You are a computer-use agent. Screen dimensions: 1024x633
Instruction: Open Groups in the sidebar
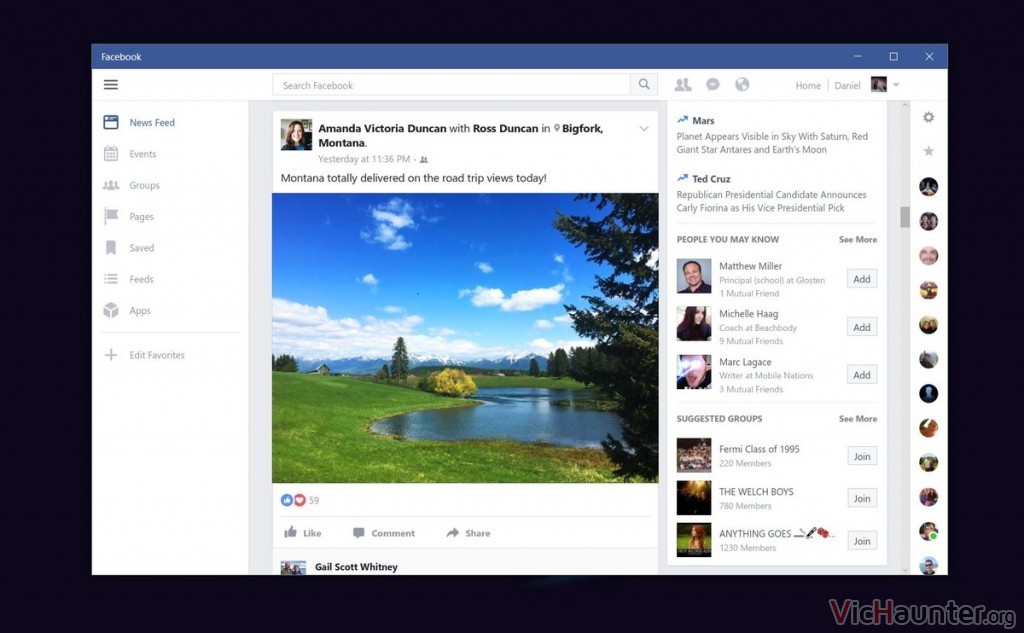pyautogui.click(x=144, y=186)
